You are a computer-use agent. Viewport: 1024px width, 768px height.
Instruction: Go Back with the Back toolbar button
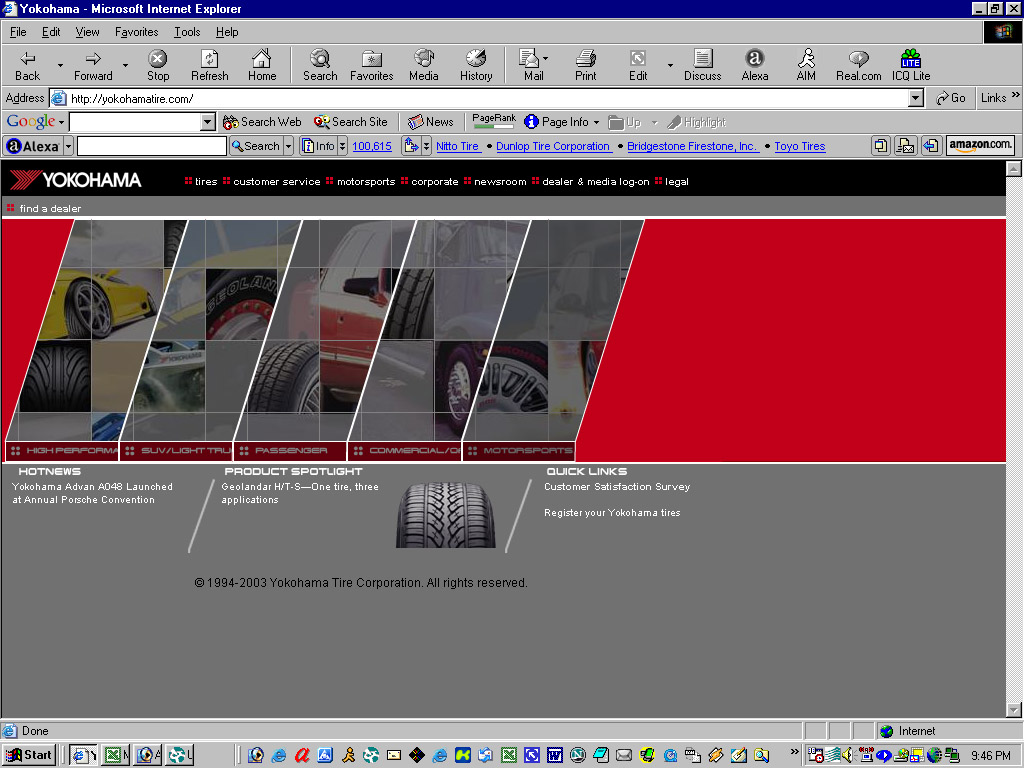click(27, 65)
